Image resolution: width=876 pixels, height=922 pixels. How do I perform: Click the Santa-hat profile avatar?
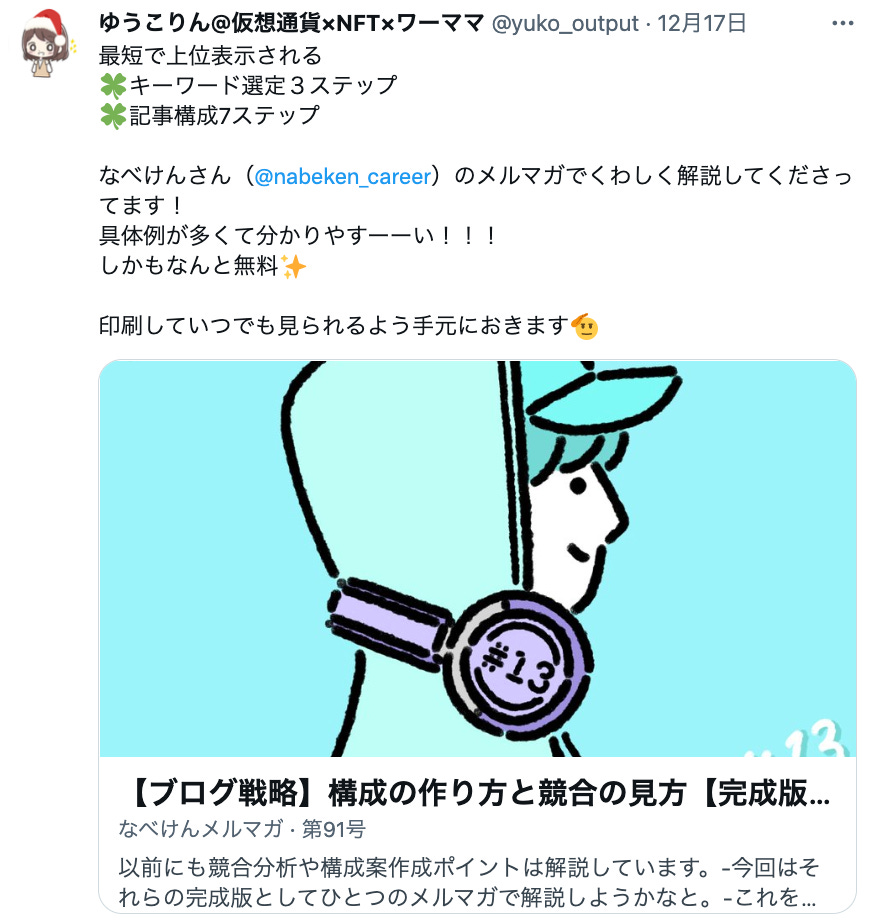[46, 44]
